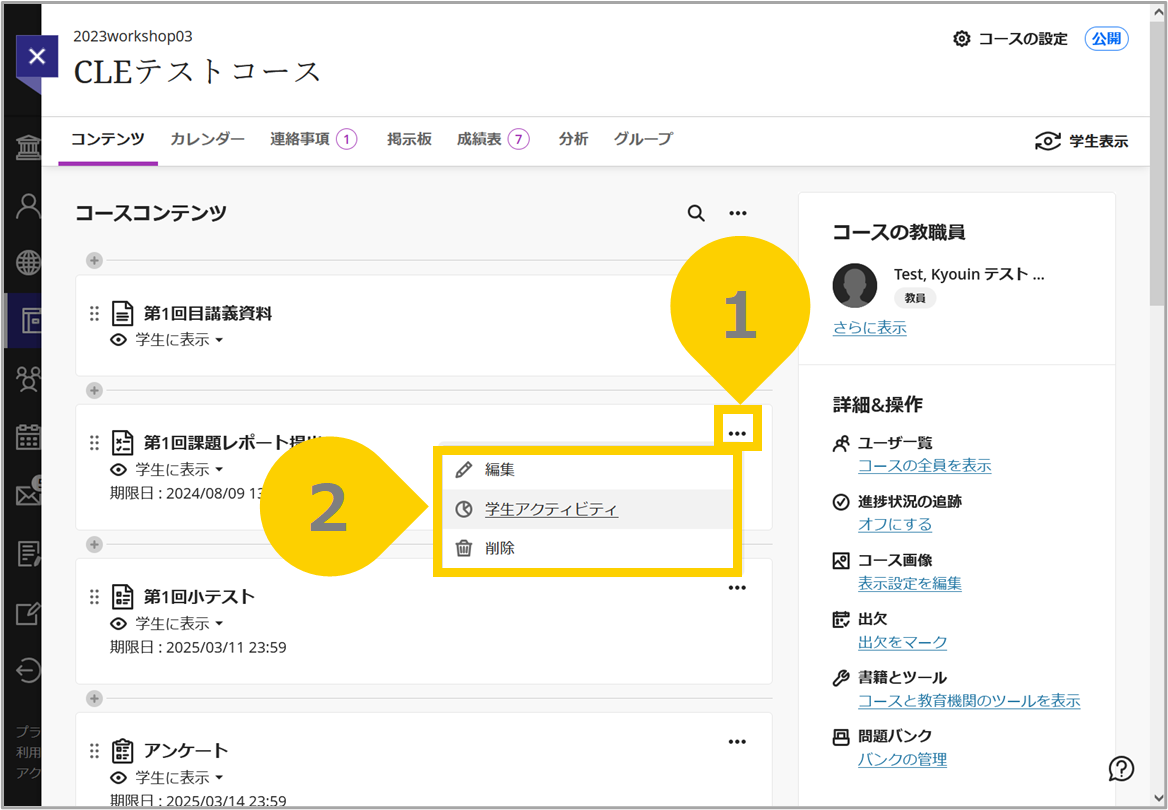Image resolution: width=1168 pixels, height=810 pixels.
Task: Open the more-options menu of 第1回課題レポート提出
Action: (737, 433)
